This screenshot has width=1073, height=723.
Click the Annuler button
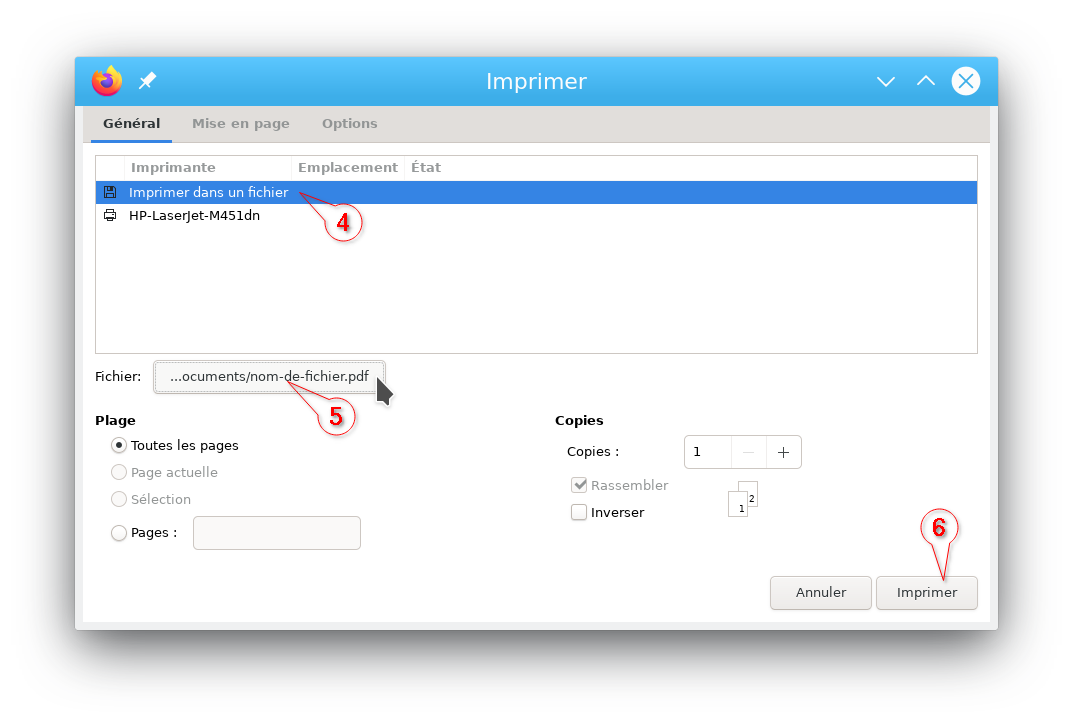[820, 592]
